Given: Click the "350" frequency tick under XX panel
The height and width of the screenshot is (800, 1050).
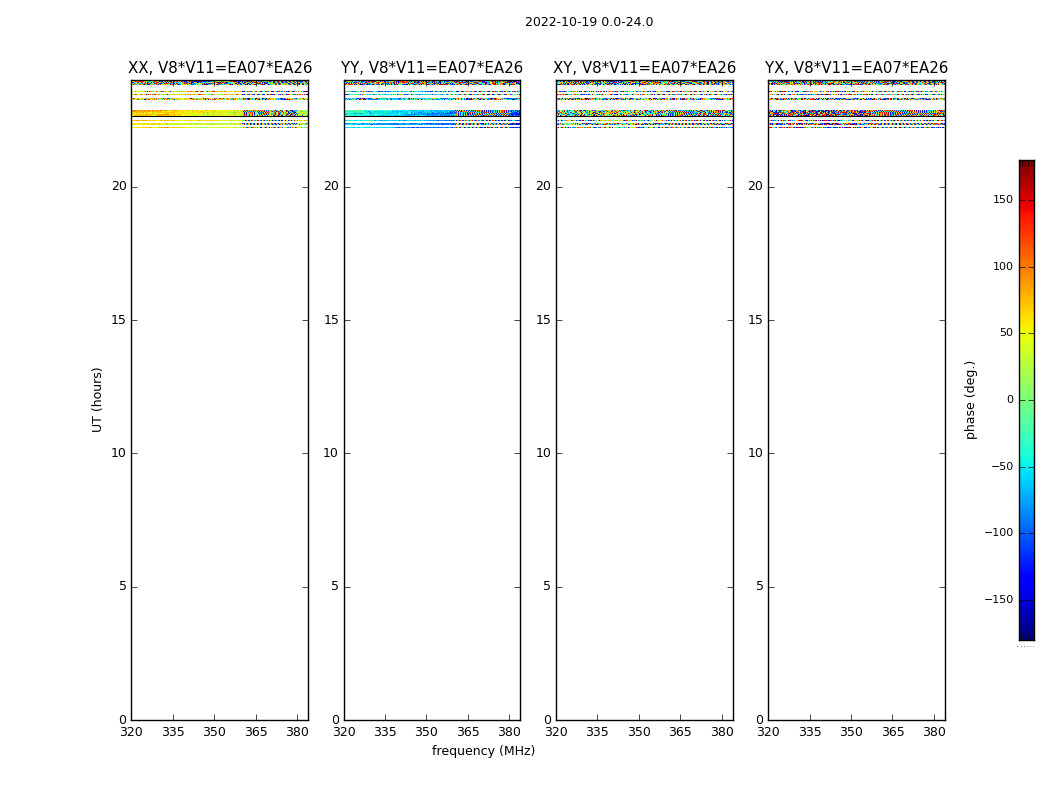Looking at the screenshot, I should [x=214, y=732].
